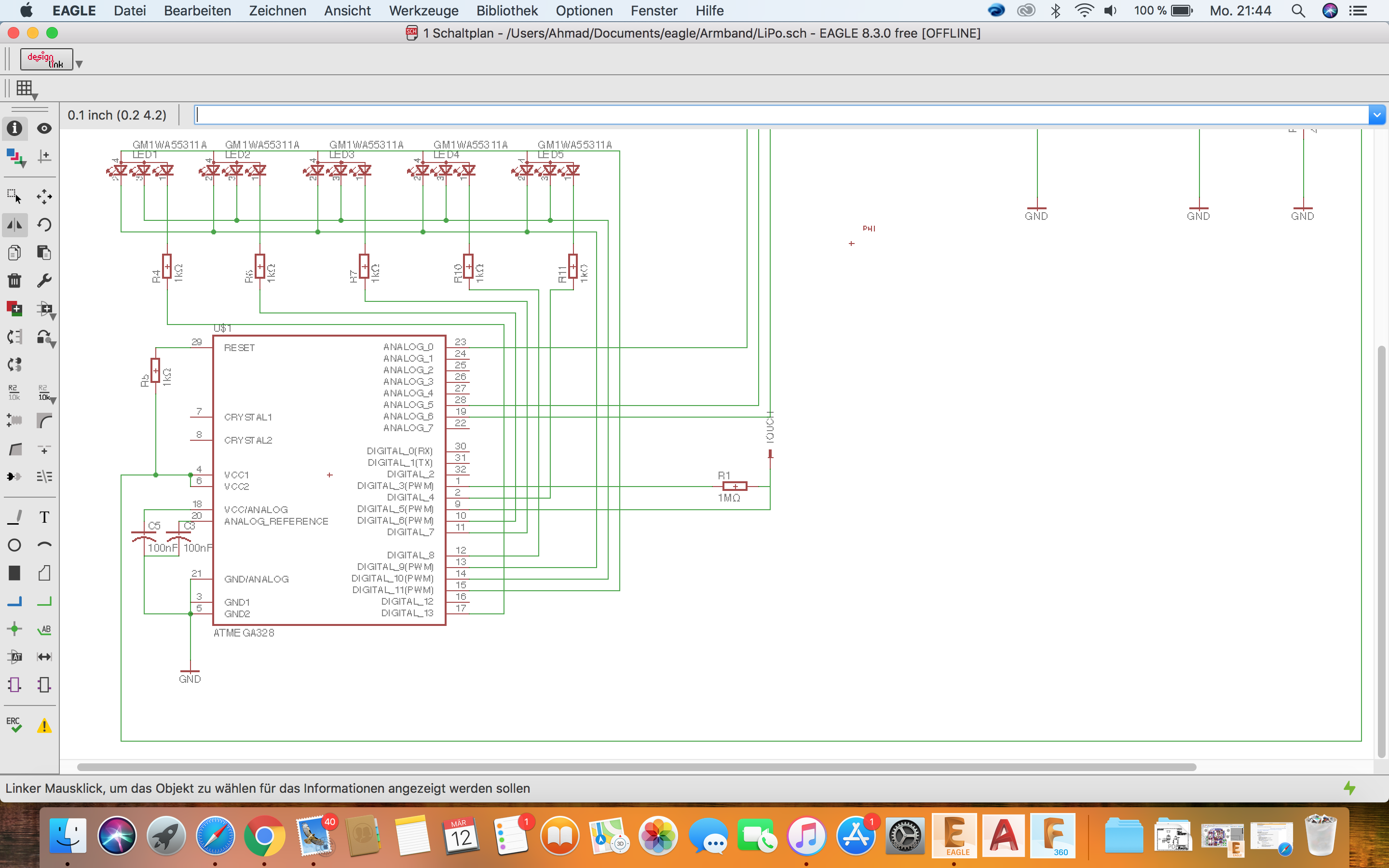This screenshot has height=868, width=1389.
Task: Expand the command line history dropdown
Action: pos(1376,115)
